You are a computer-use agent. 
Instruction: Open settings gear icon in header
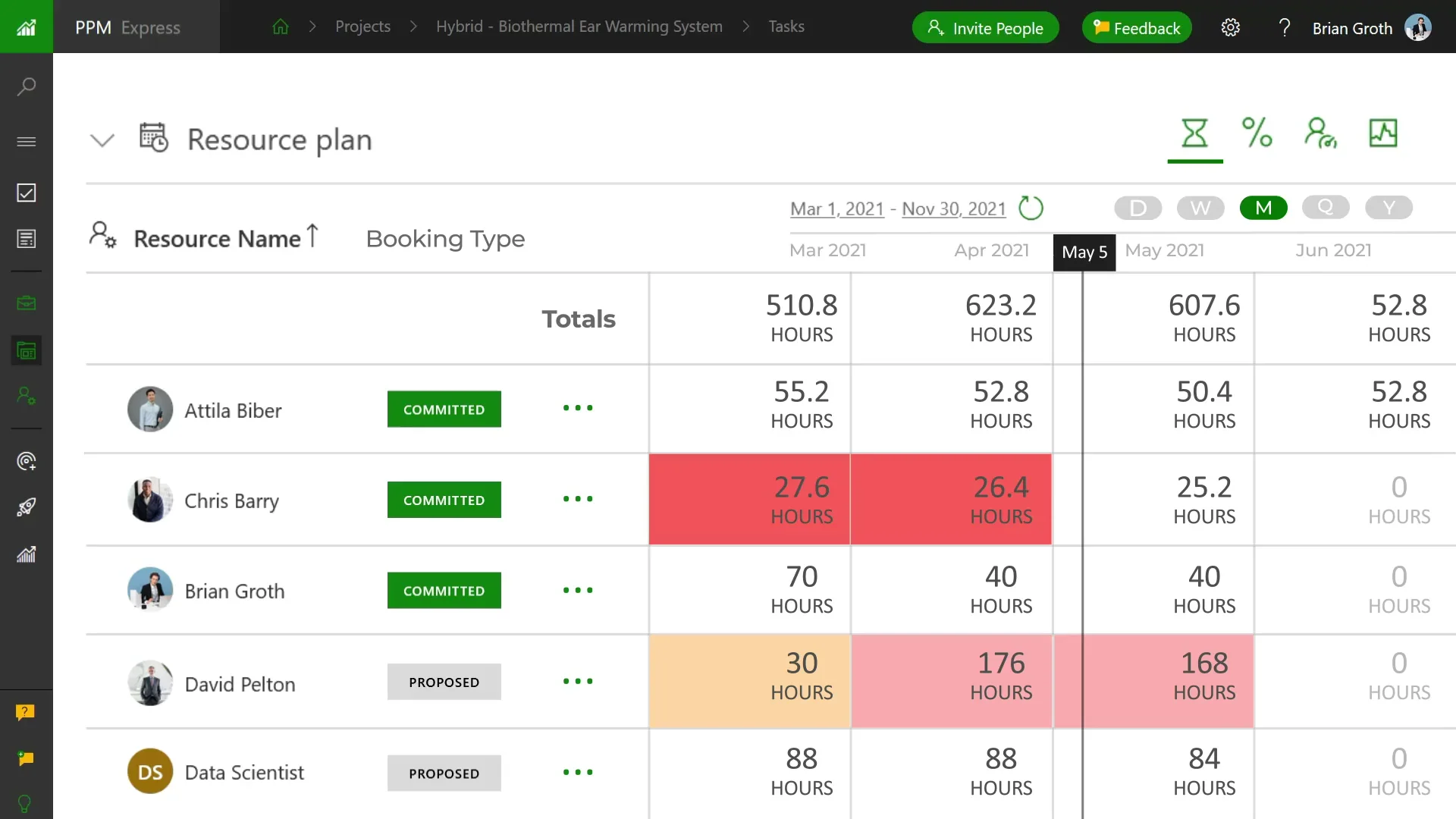click(1230, 28)
